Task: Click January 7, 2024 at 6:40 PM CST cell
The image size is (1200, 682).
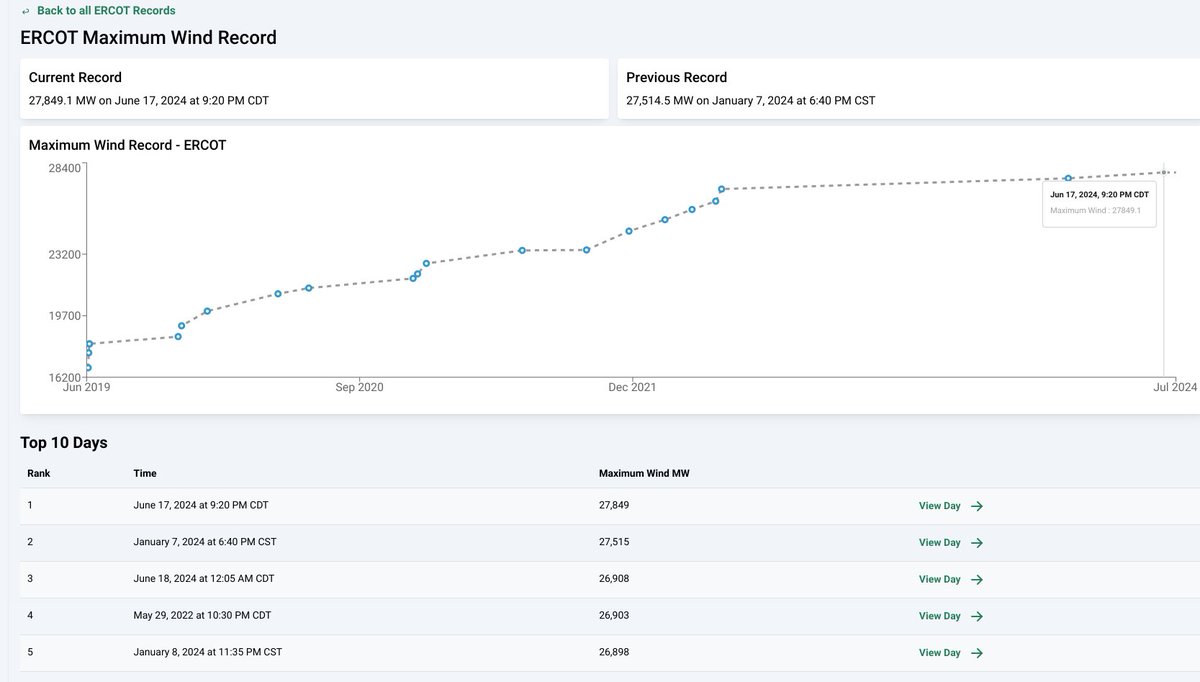Action: pos(205,541)
